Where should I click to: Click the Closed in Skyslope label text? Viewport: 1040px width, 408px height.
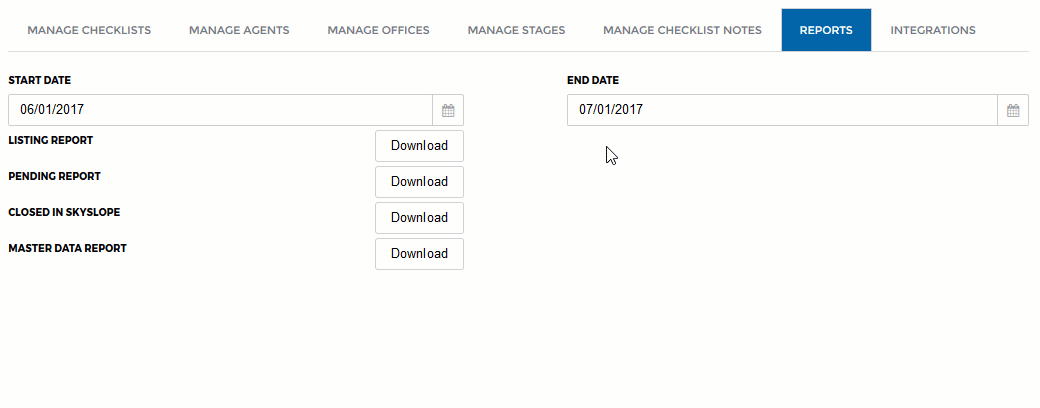(x=64, y=212)
